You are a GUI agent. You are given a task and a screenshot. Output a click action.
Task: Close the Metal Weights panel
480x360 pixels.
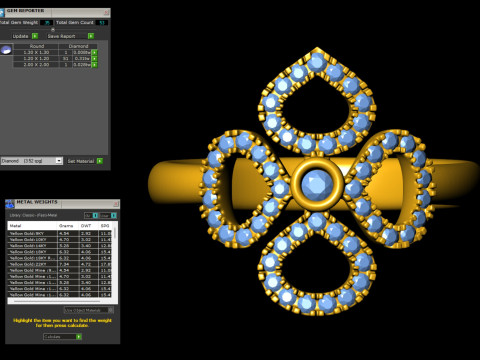tap(116, 203)
